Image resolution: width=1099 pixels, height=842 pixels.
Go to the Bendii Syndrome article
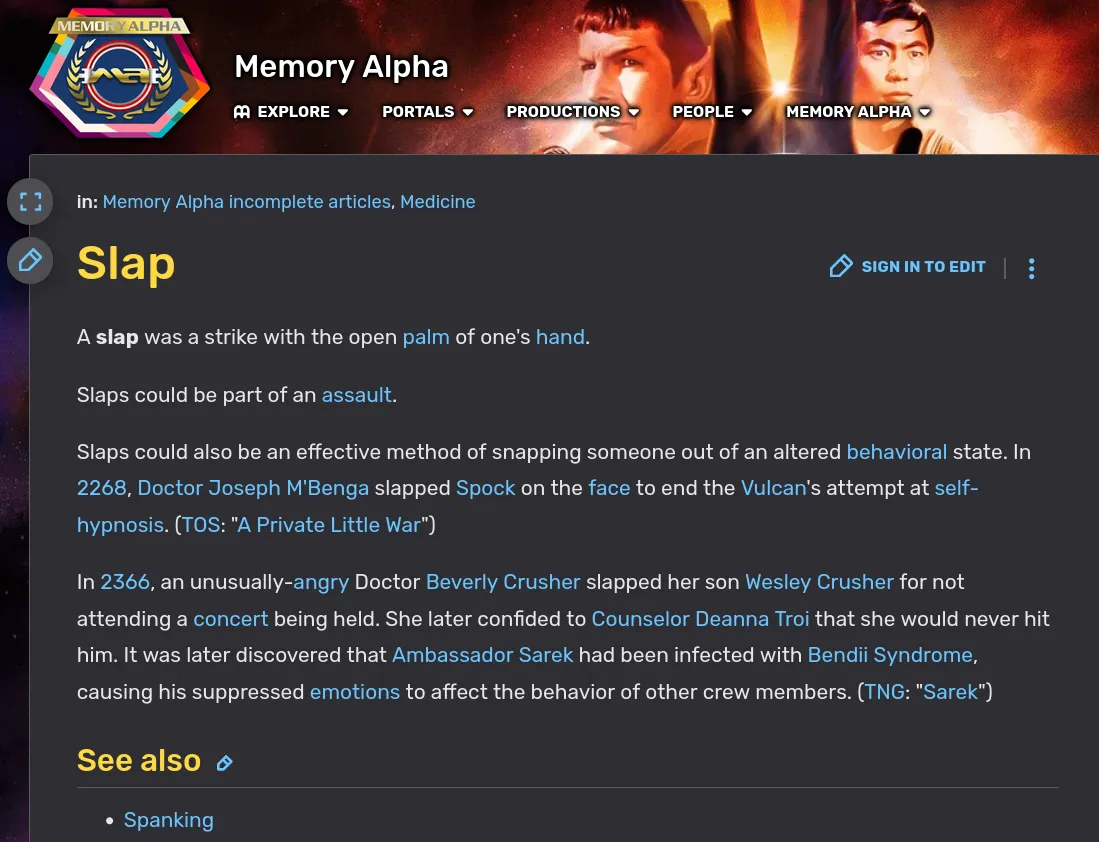click(890, 655)
